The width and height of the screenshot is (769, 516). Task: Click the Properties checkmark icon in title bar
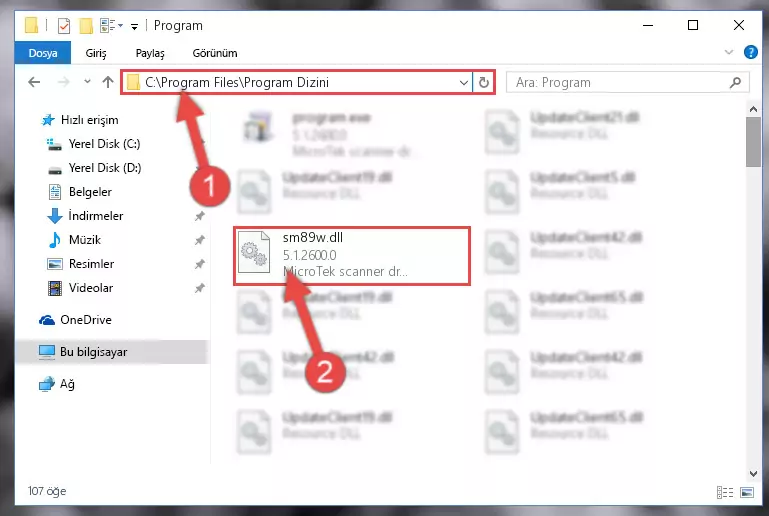tap(64, 26)
